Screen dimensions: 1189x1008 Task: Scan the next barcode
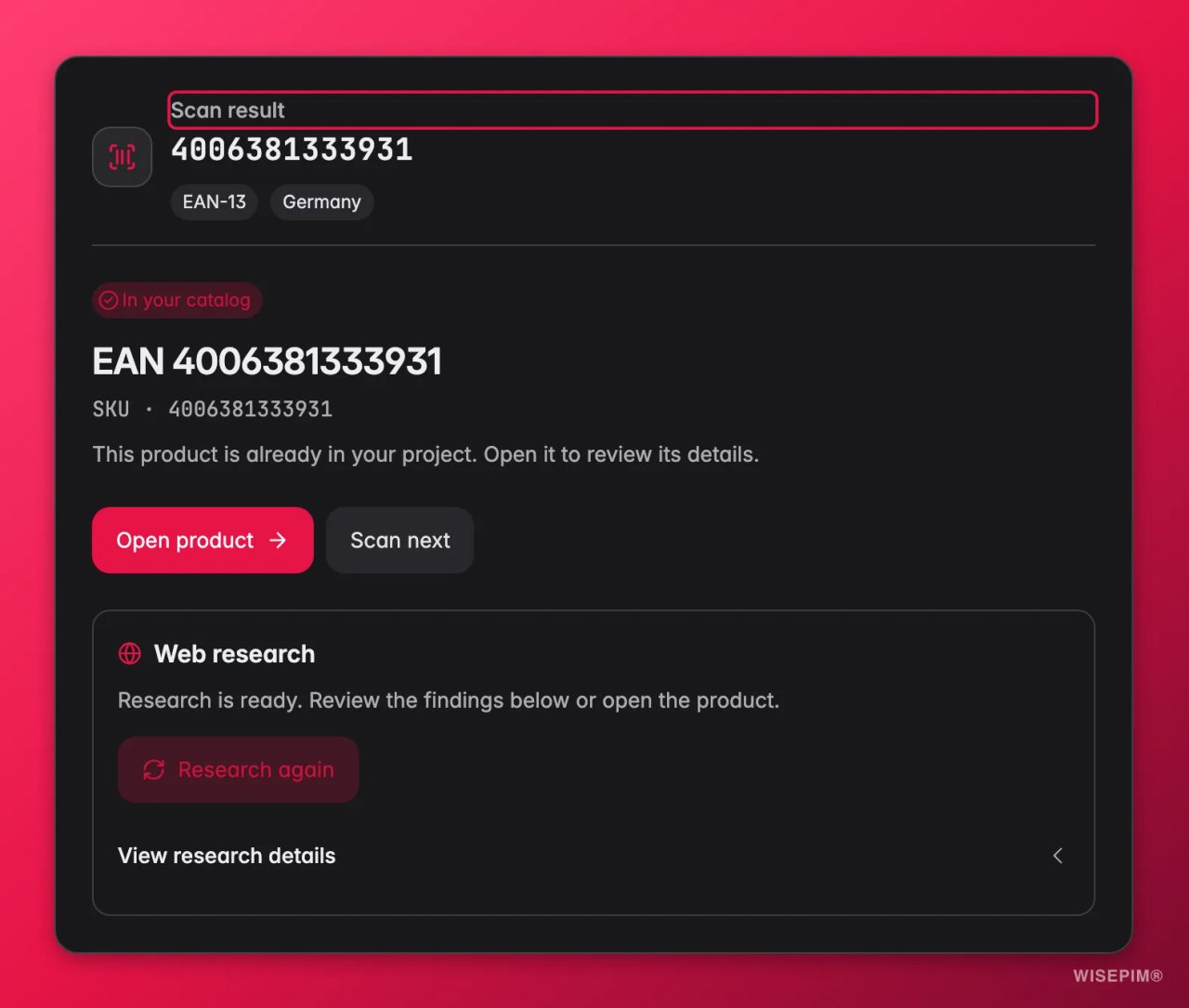click(399, 540)
